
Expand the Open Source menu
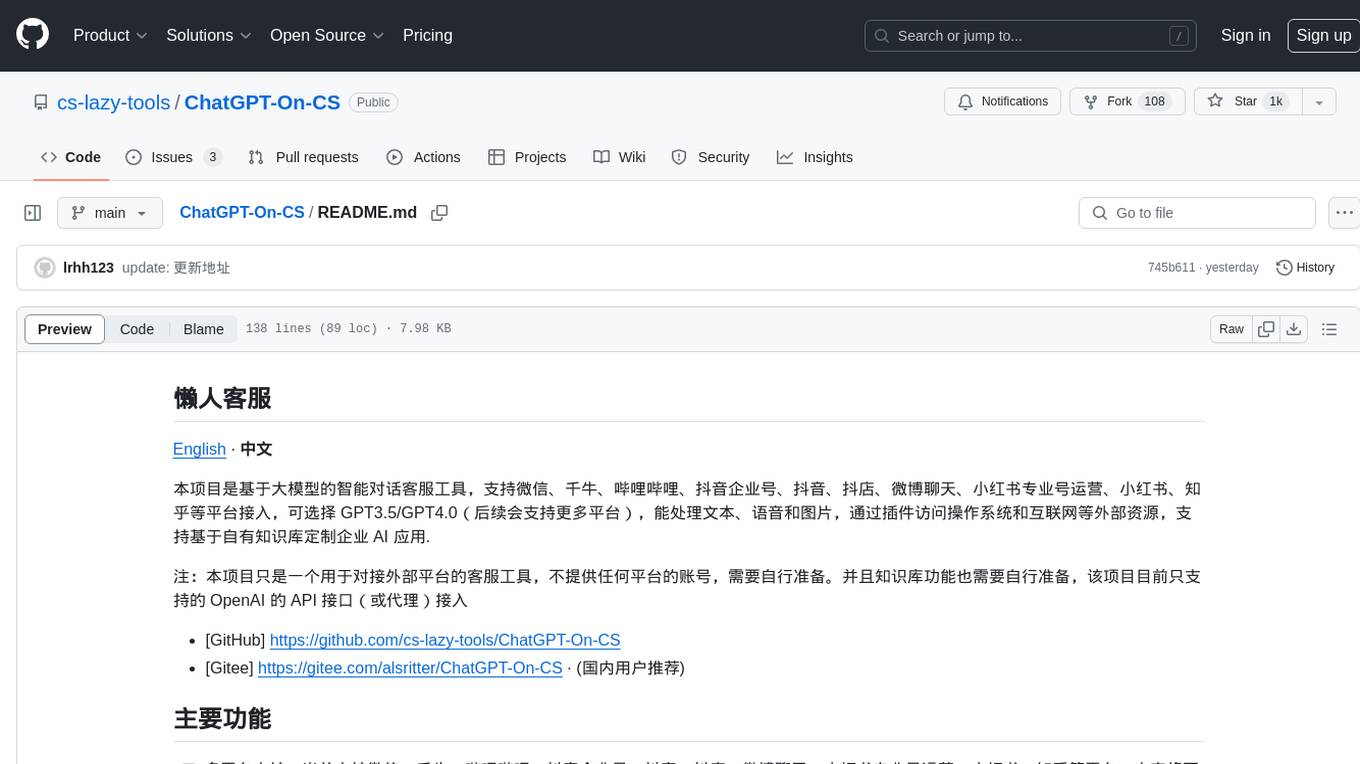coord(327,35)
